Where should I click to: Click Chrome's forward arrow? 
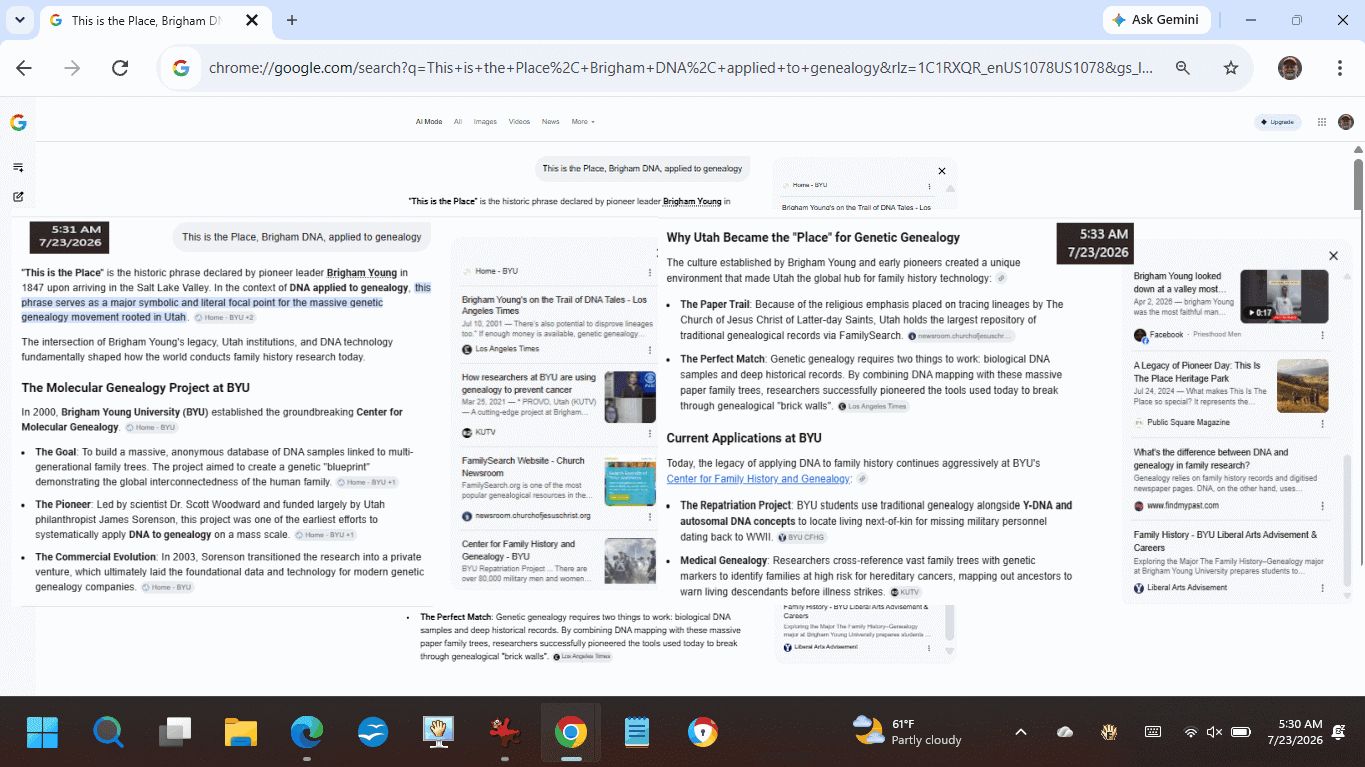pos(72,68)
